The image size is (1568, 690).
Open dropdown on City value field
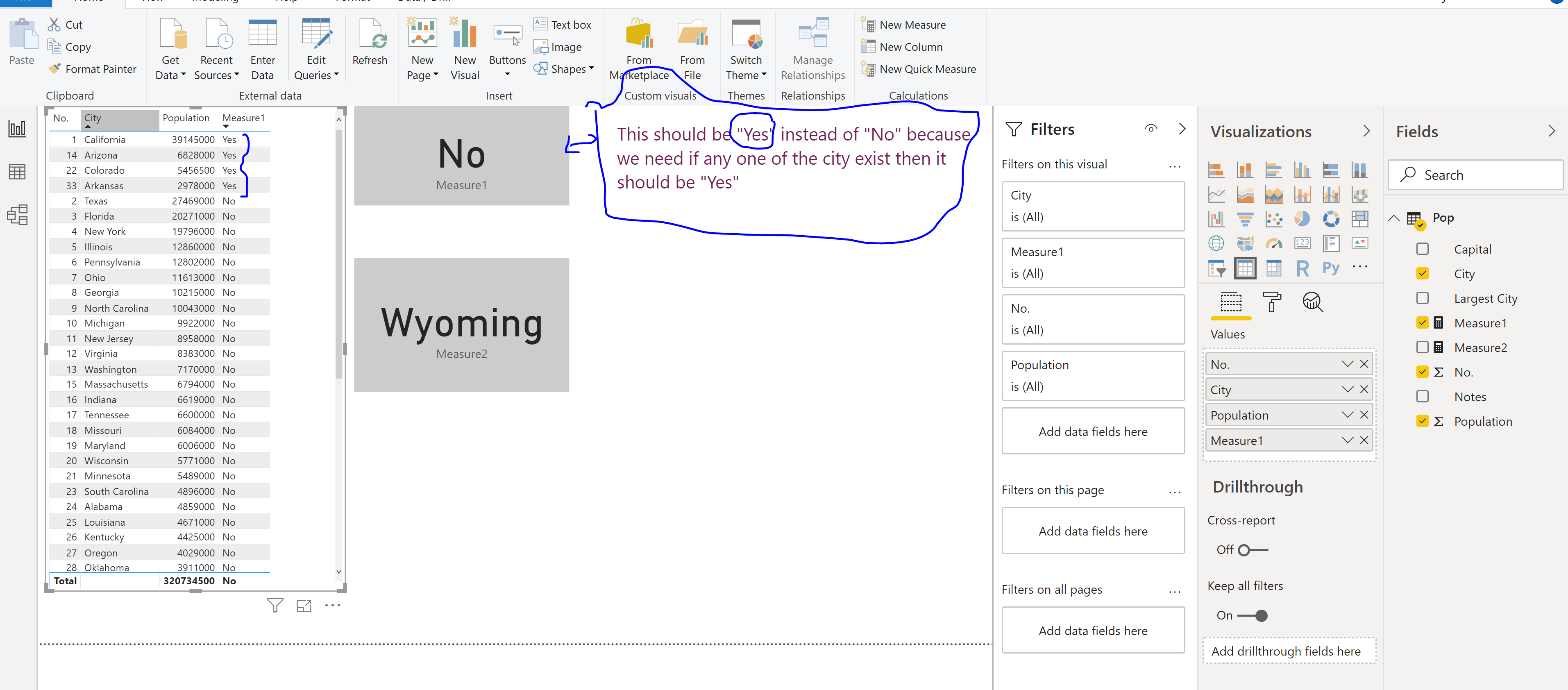pyautogui.click(x=1348, y=389)
